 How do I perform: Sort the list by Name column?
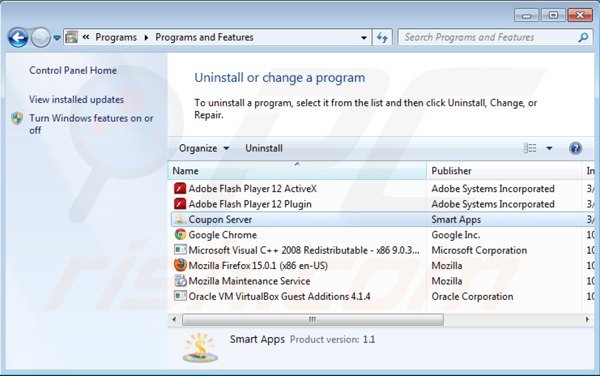click(x=297, y=171)
